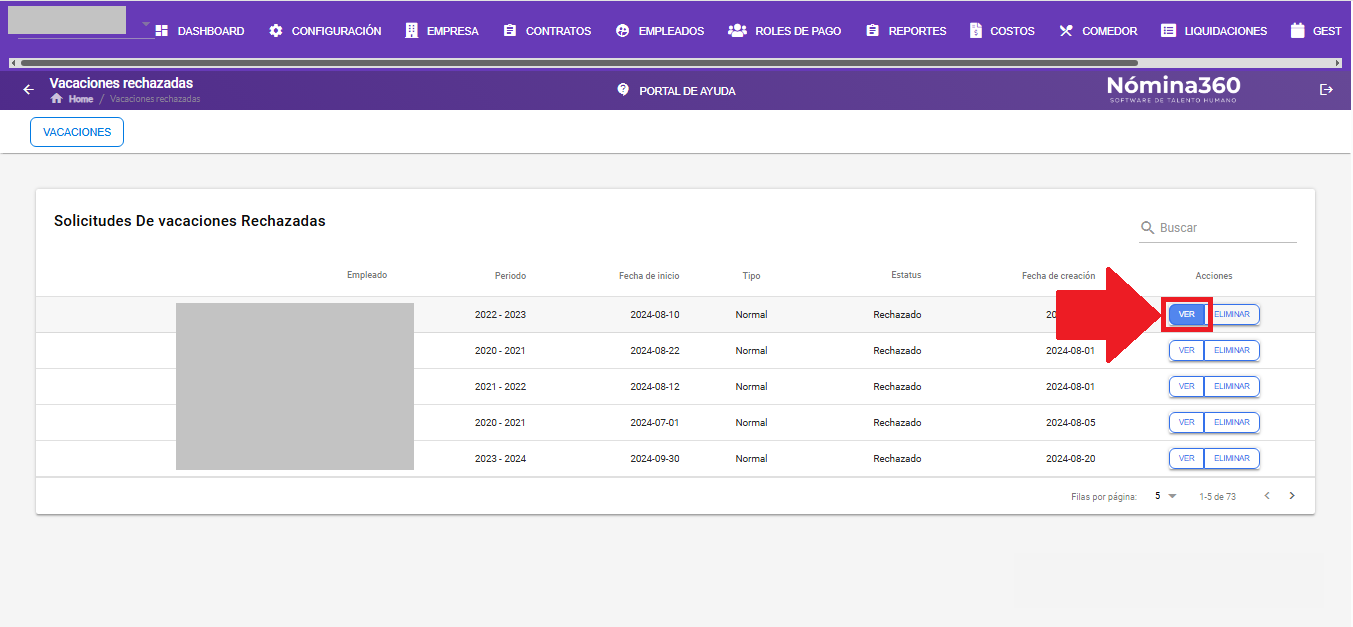Click the search magnifier icon
Viewport: 1353px width, 627px height.
point(1147,228)
